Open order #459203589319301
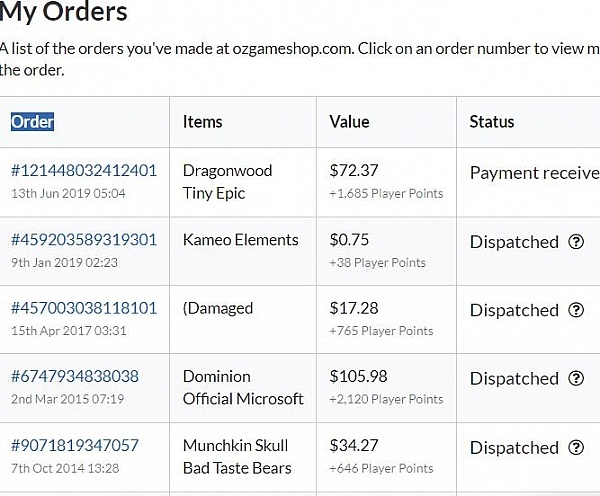Image resolution: width=600 pixels, height=496 pixels. [84, 240]
